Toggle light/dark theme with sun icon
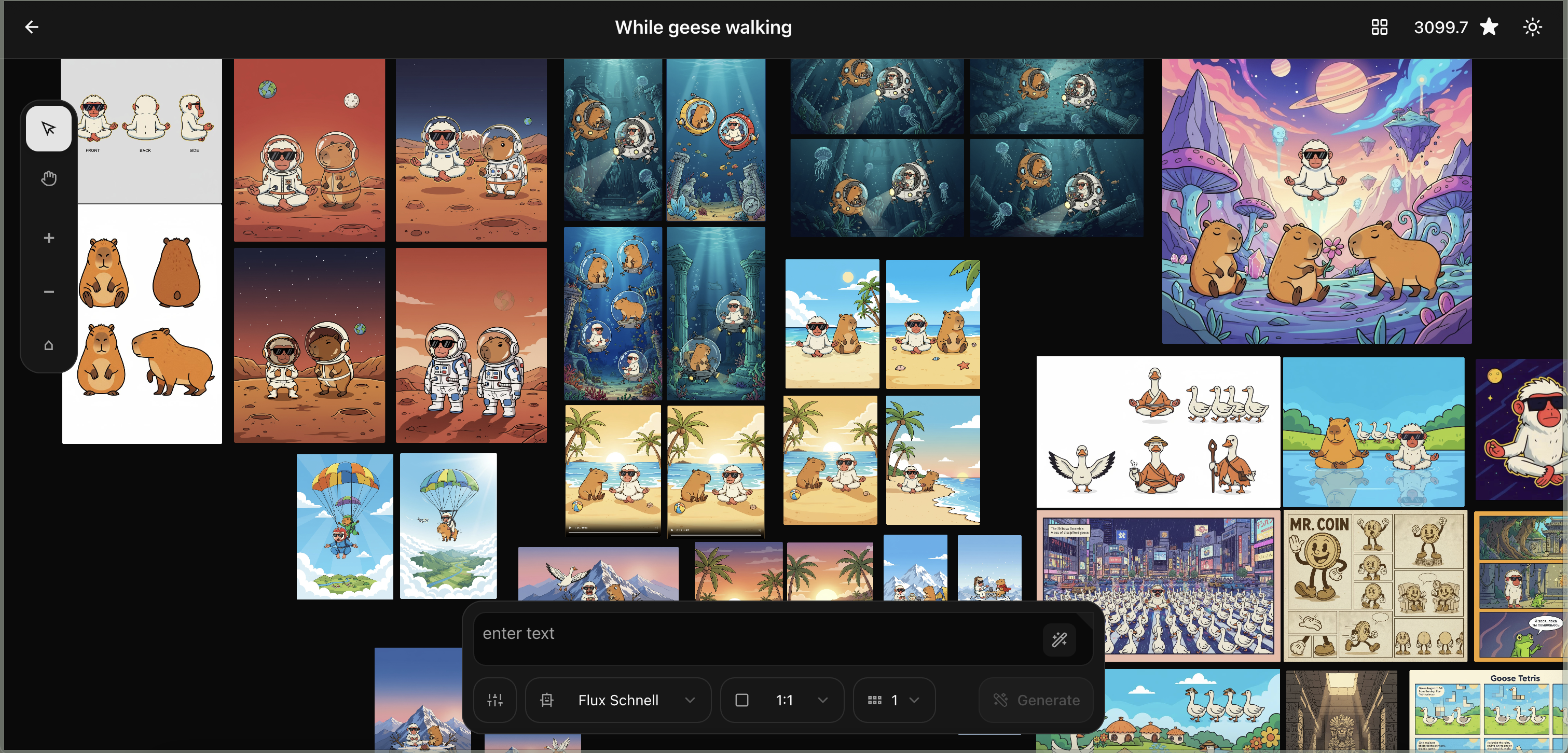Viewport: 1568px width, 753px height. [x=1532, y=27]
